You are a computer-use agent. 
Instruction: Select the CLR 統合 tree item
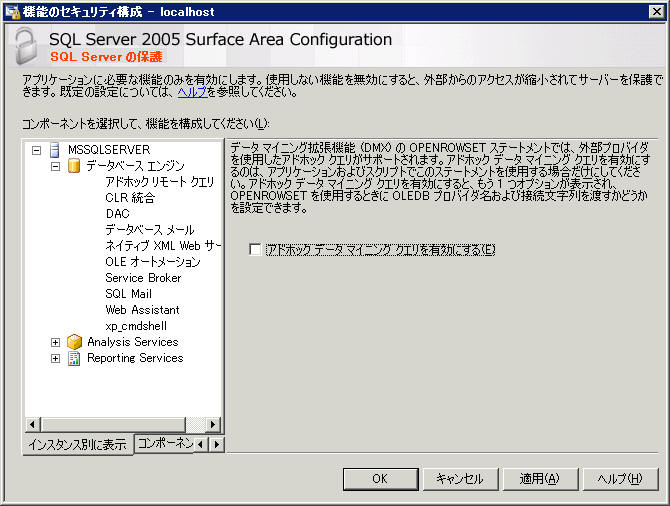[130, 198]
